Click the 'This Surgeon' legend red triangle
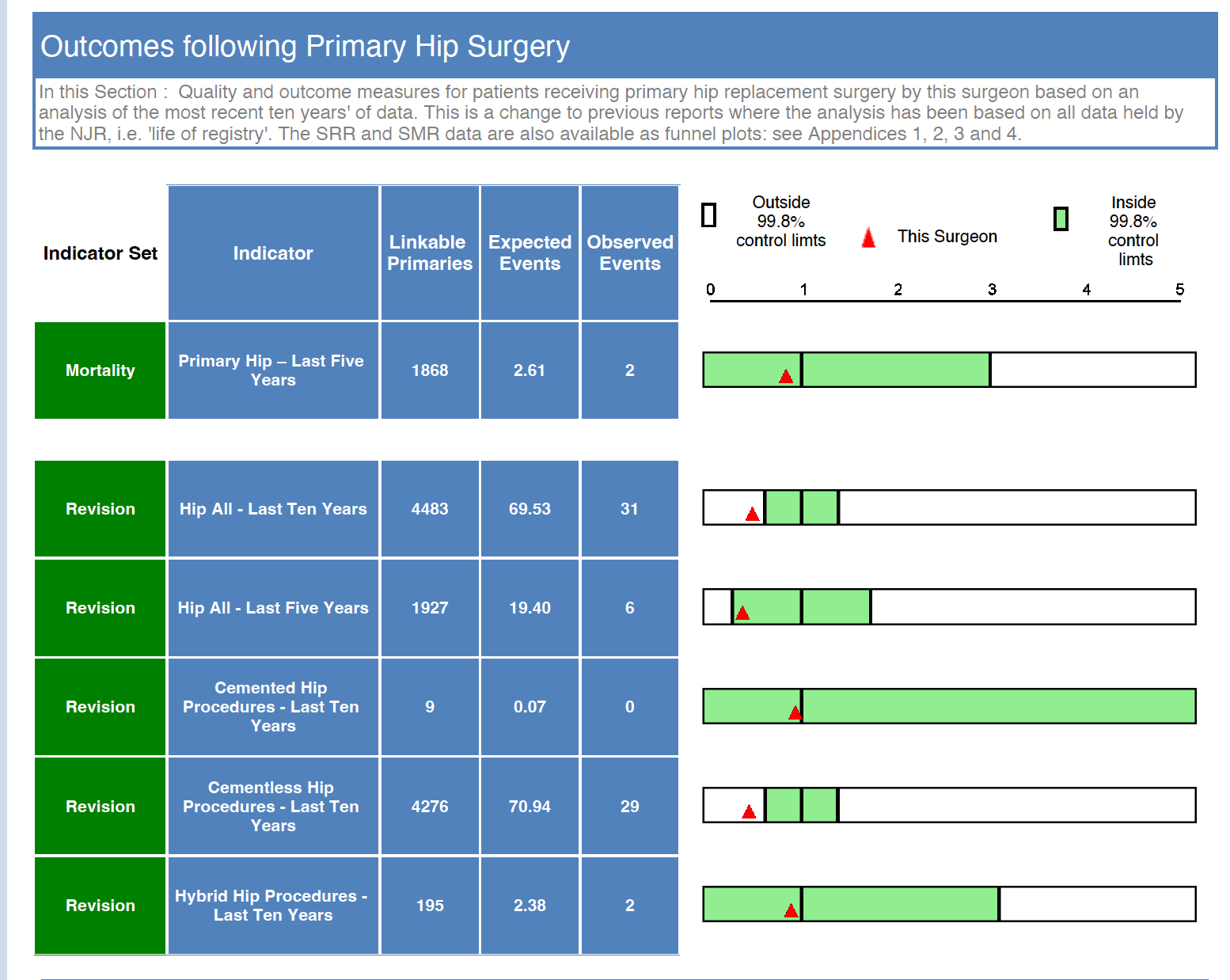Screen dimensions: 1230x980 868,238
